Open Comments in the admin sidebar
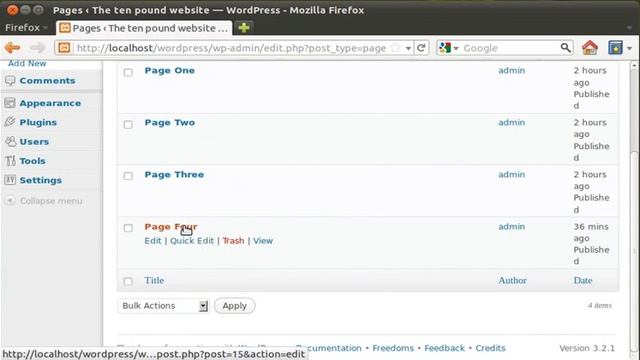 [47, 80]
